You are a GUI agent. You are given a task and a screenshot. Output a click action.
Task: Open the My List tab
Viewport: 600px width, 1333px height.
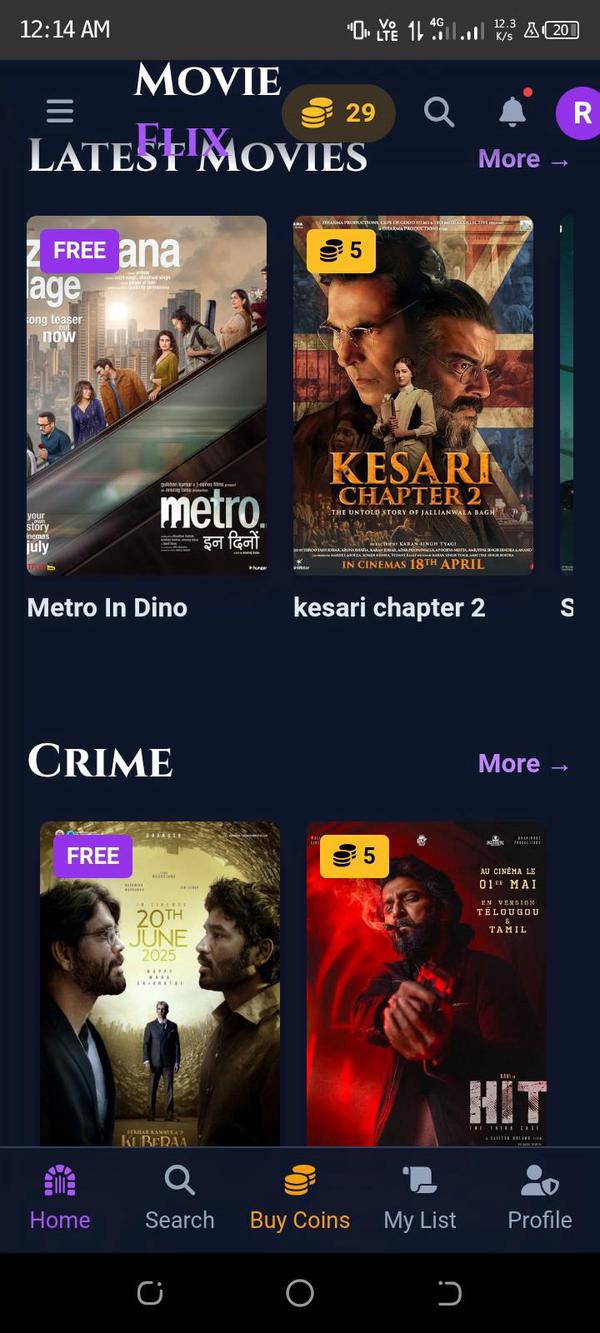420,1199
